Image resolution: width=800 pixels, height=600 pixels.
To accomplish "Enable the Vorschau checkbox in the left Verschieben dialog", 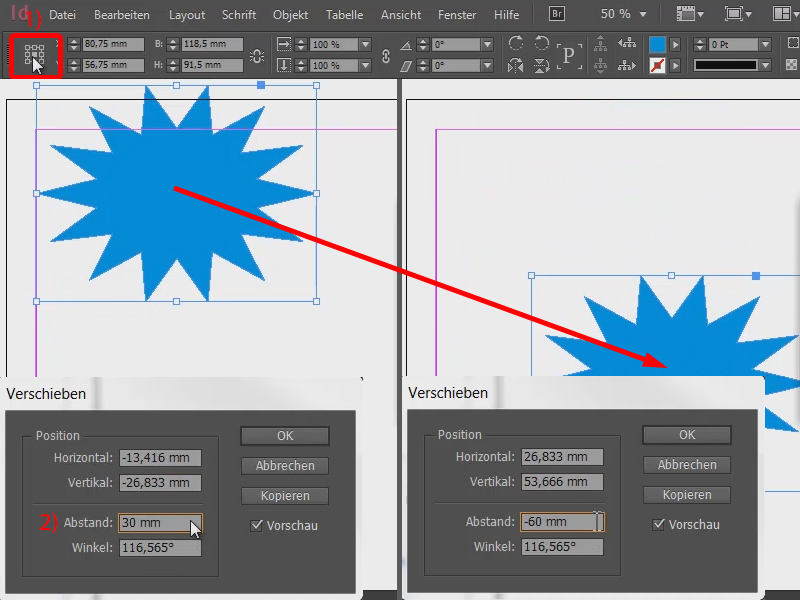I will (x=255, y=524).
